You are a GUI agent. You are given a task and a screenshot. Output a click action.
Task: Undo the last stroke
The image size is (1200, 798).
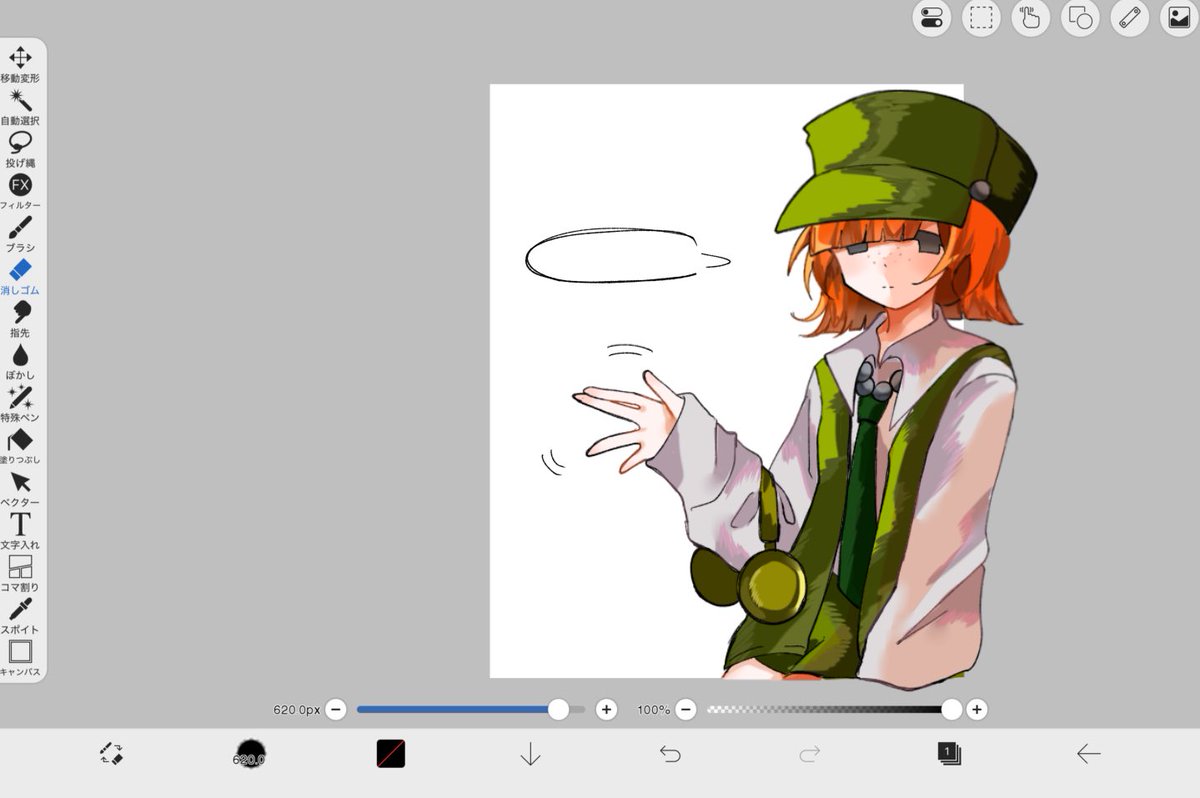(670, 754)
